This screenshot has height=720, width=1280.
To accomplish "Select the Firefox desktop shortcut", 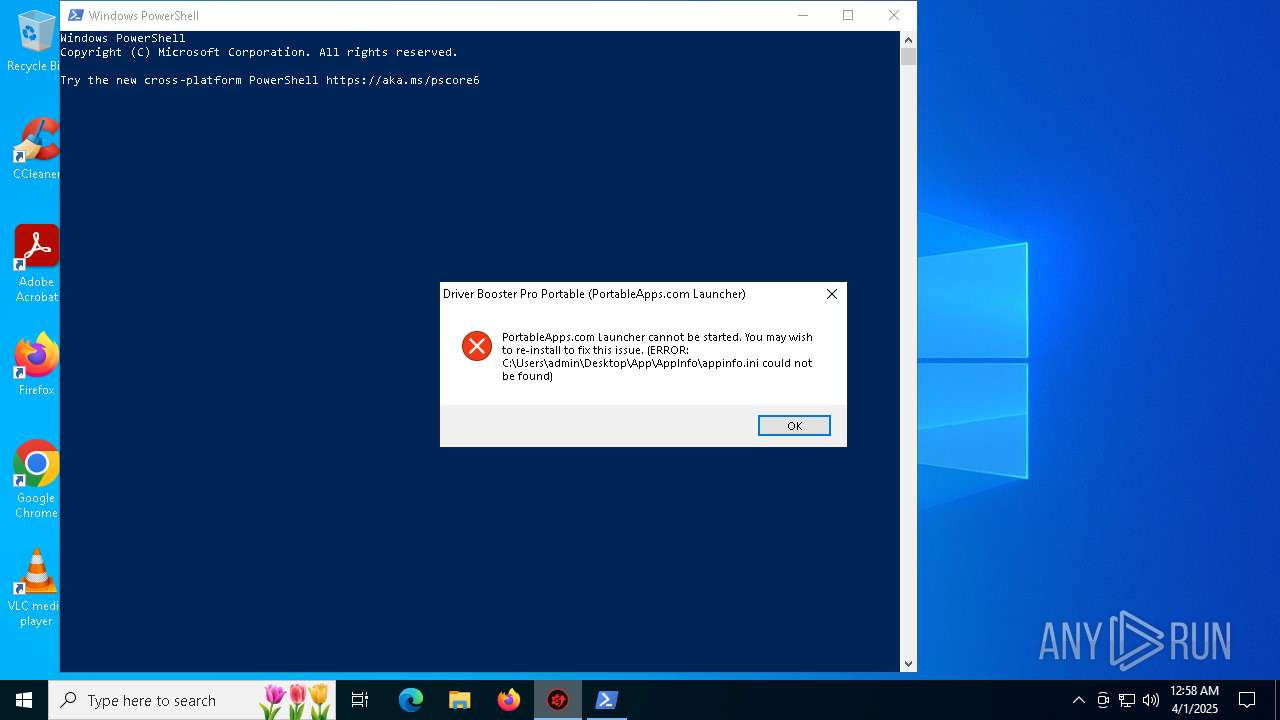I will click(x=36, y=365).
